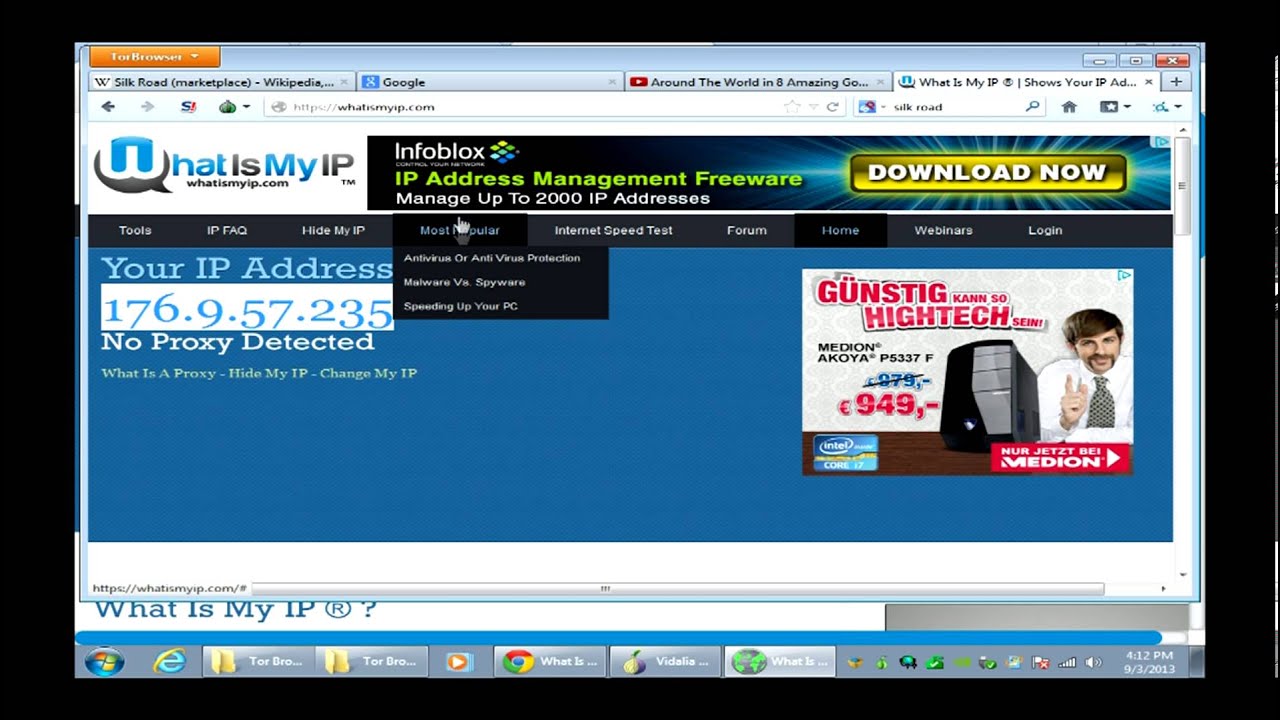The image size is (1280, 720).
Task: Close the Google tab
Action: click(x=611, y=82)
